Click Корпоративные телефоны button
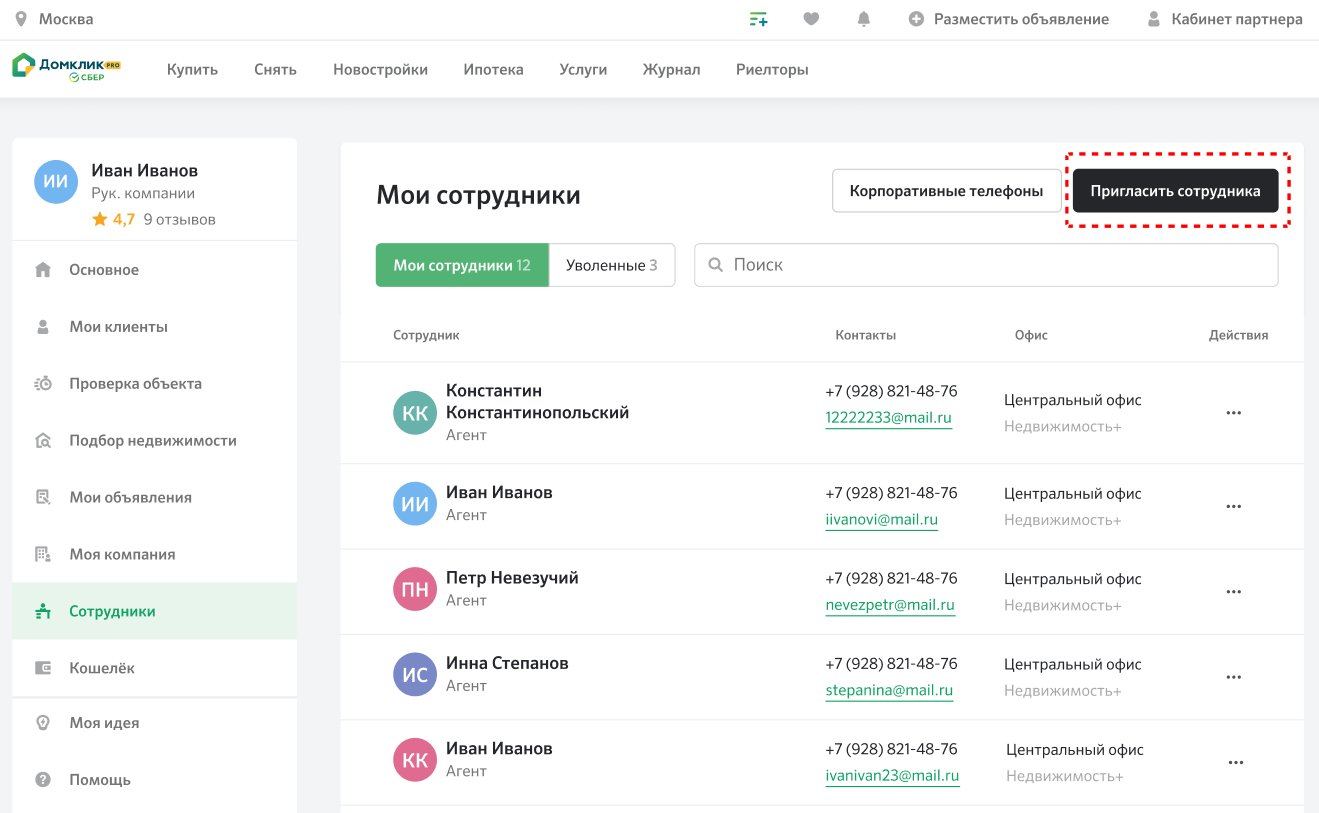Screen dimensions: 1319x813 pos(946,190)
